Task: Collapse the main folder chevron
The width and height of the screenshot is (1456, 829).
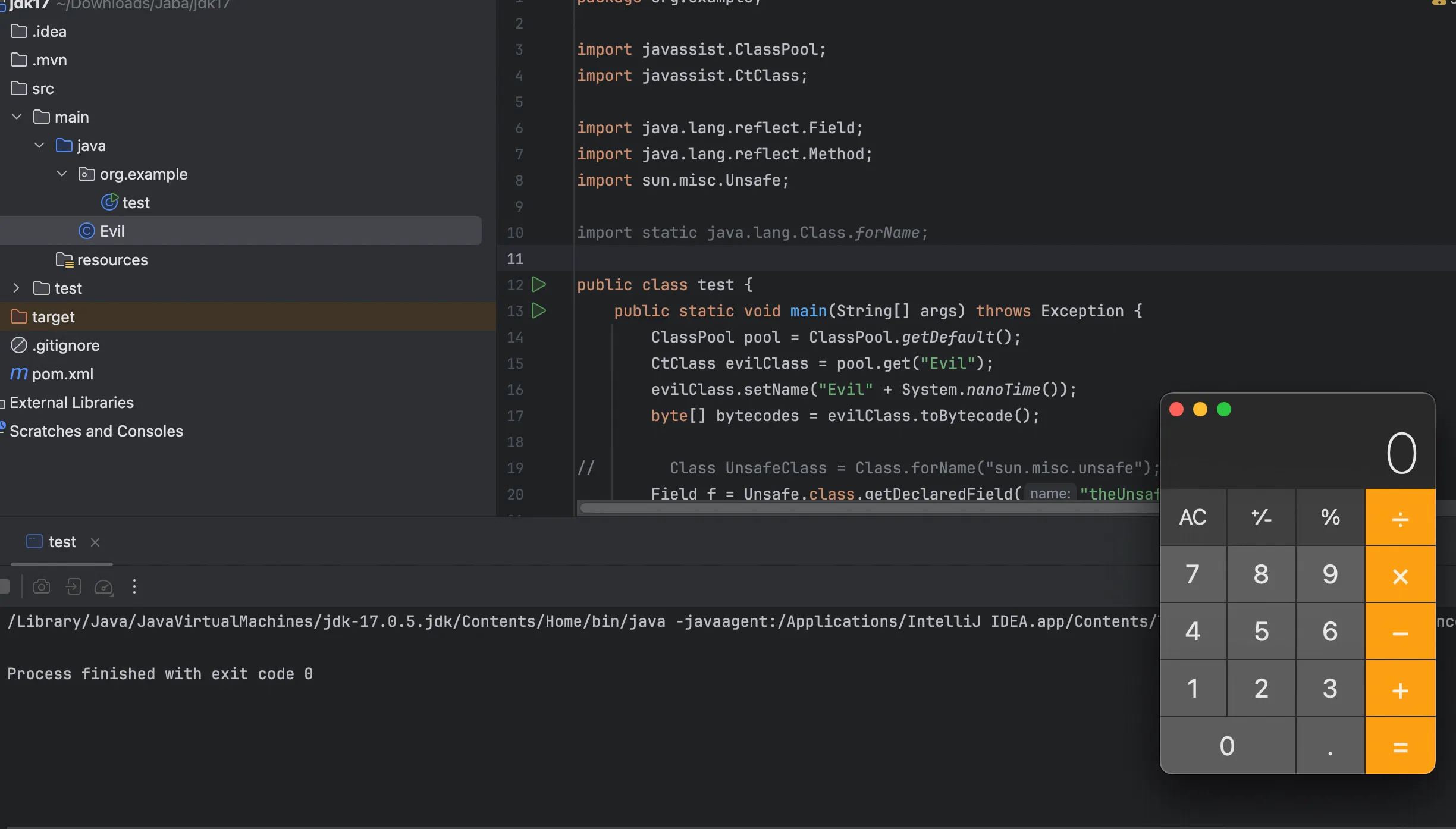Action: click(x=17, y=117)
